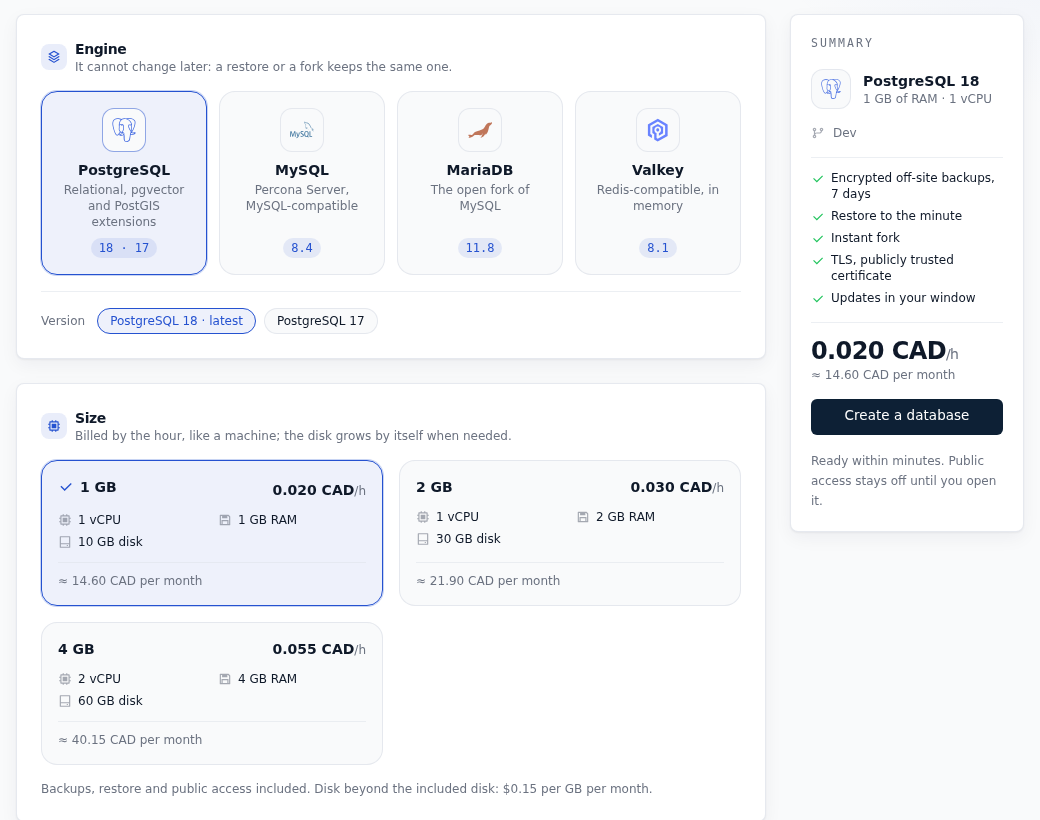This screenshot has width=1040, height=820.
Task: Click the Size section chip icon
Action: [54, 426]
